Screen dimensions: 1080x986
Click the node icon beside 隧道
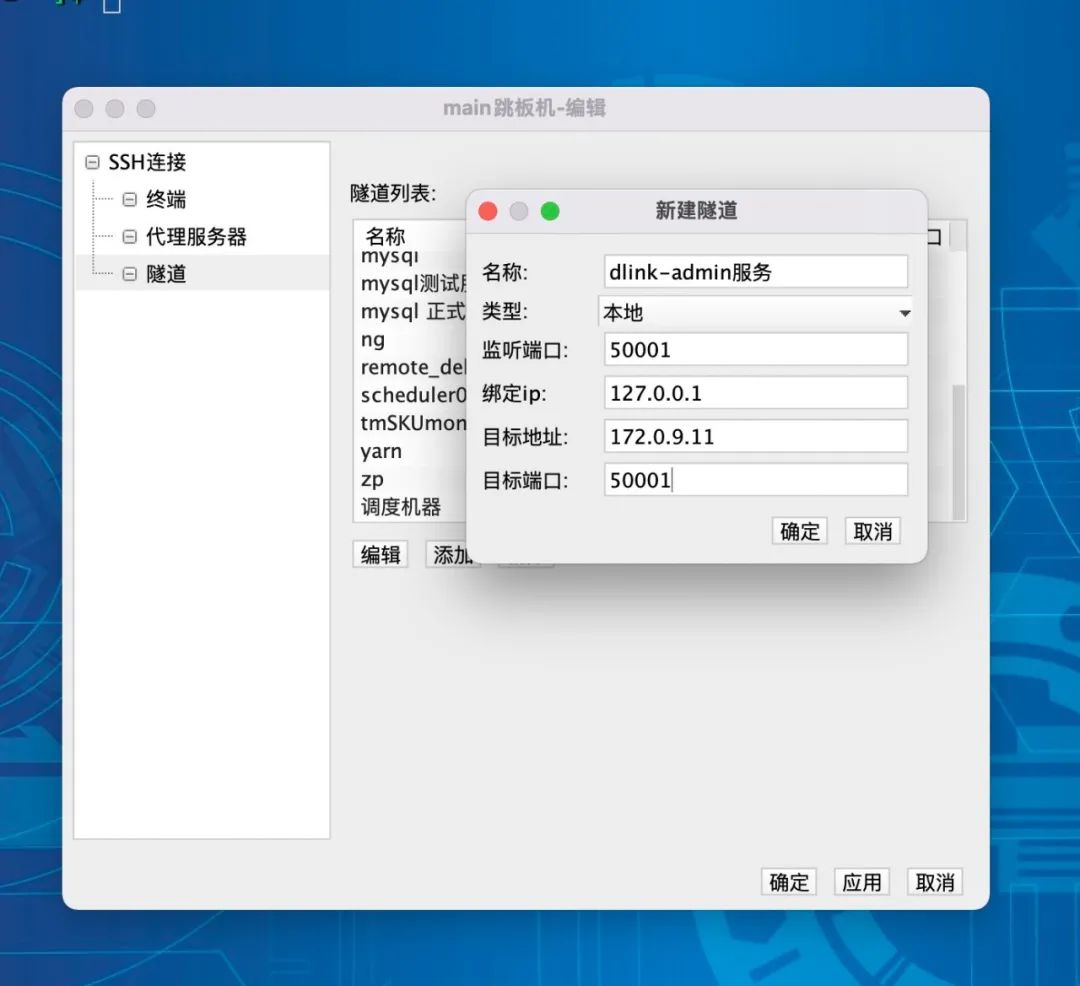(129, 274)
